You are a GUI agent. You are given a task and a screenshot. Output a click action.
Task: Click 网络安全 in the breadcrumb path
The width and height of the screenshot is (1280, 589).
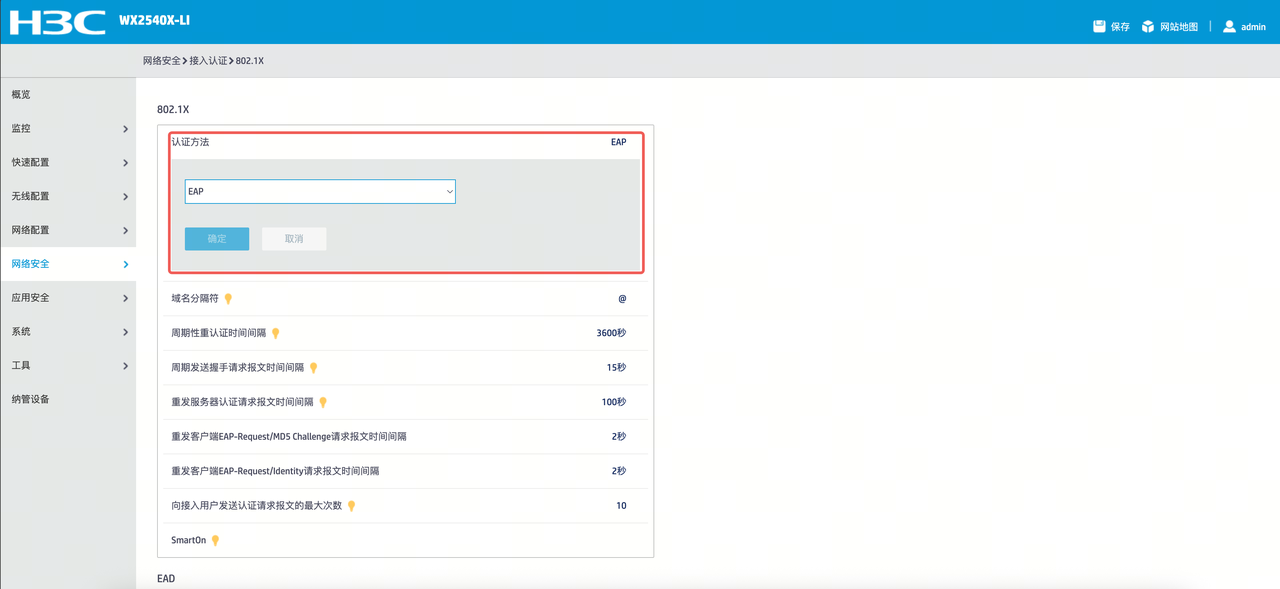(162, 61)
